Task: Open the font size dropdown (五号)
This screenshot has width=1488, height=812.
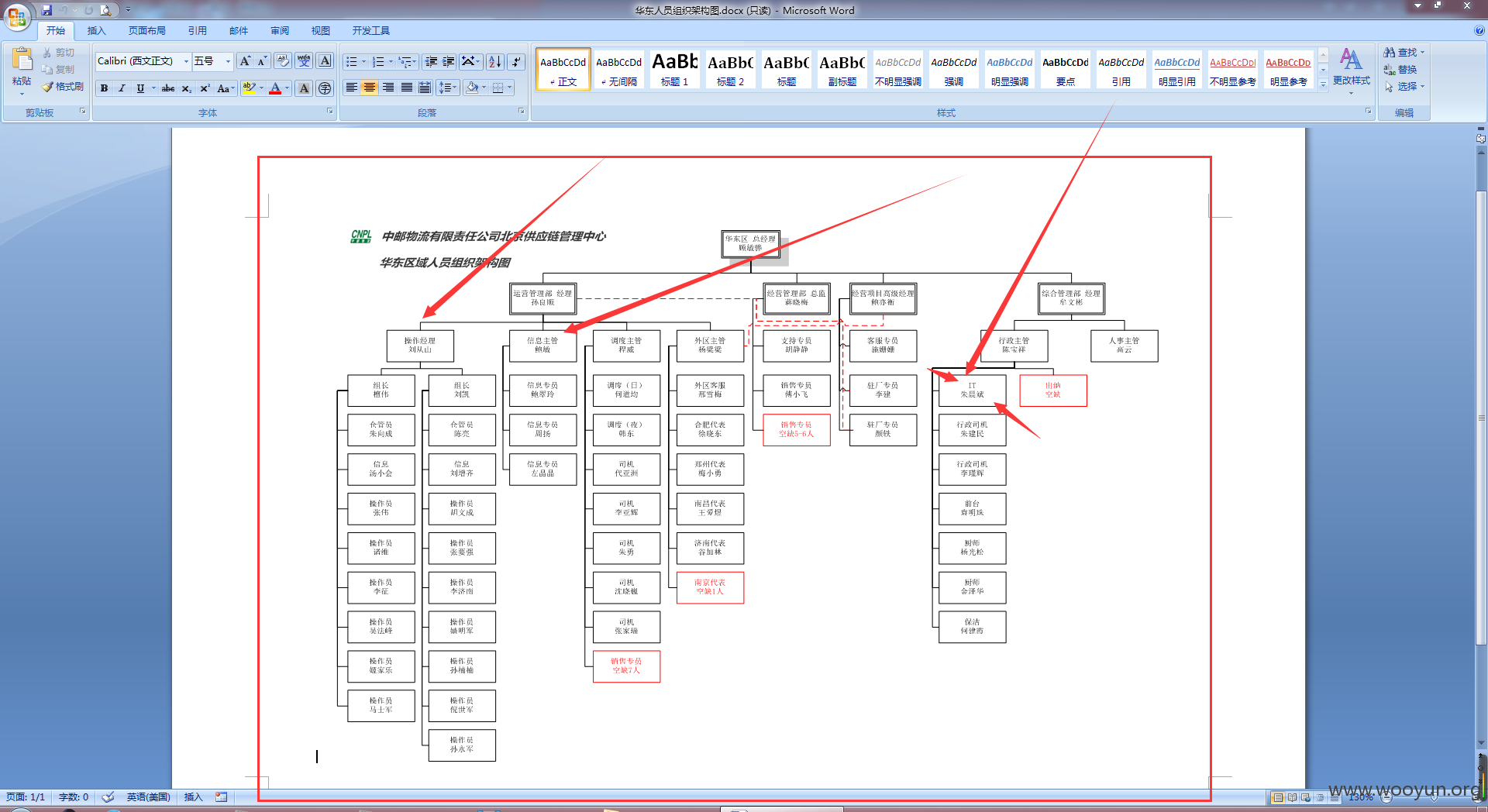Action: point(228,61)
